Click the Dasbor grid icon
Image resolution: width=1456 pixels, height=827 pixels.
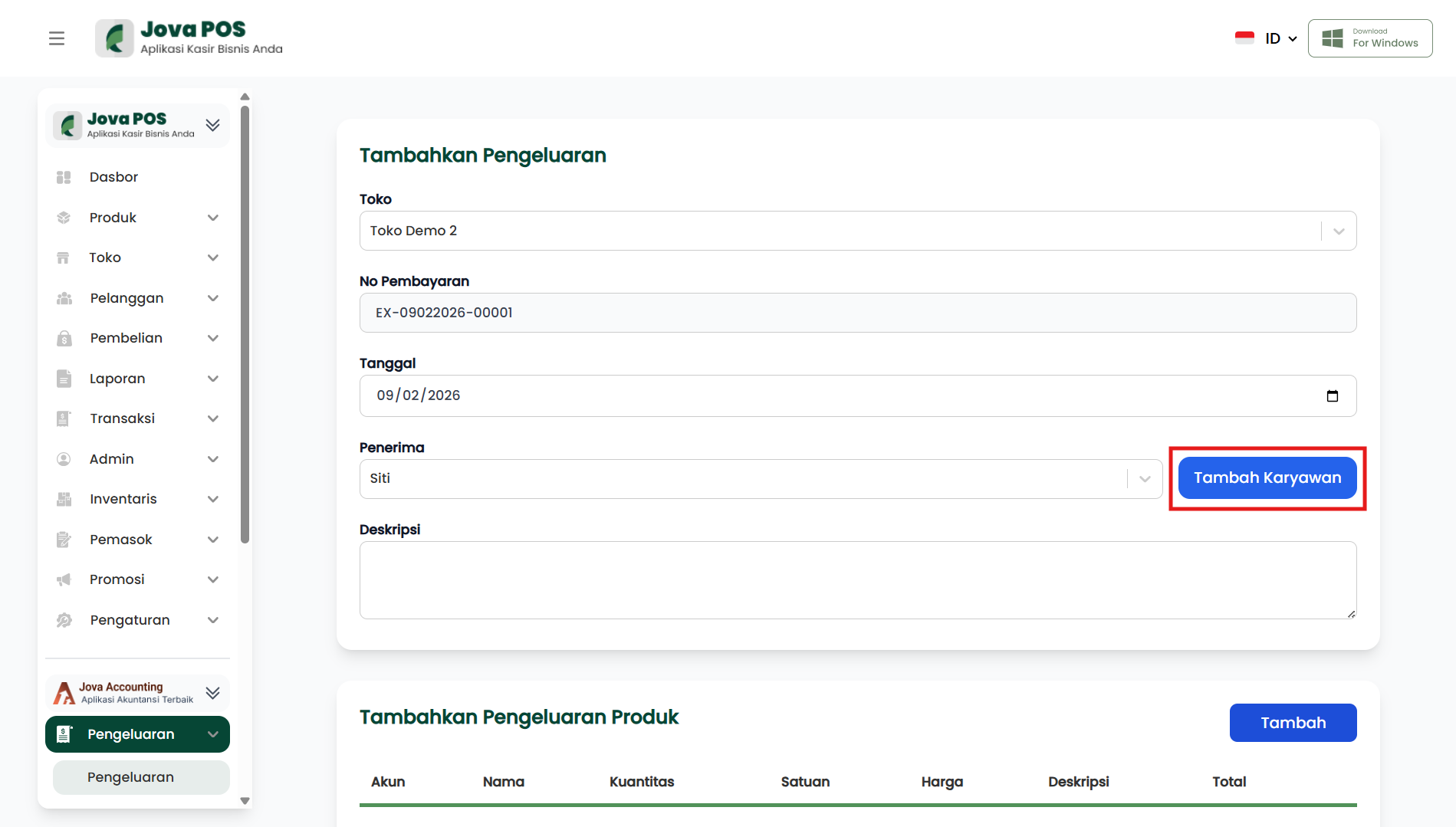64,177
